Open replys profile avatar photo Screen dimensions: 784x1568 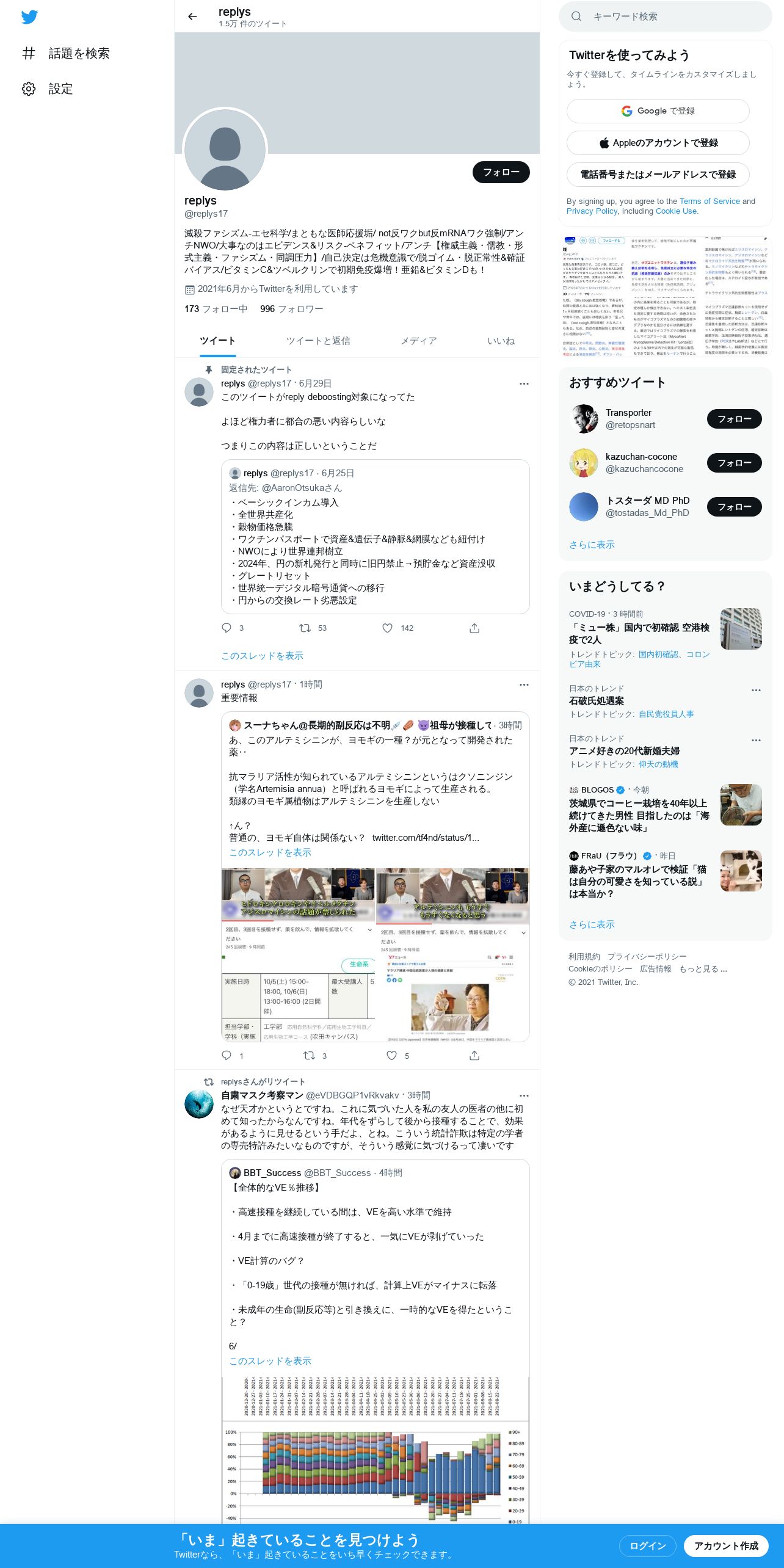click(225, 150)
